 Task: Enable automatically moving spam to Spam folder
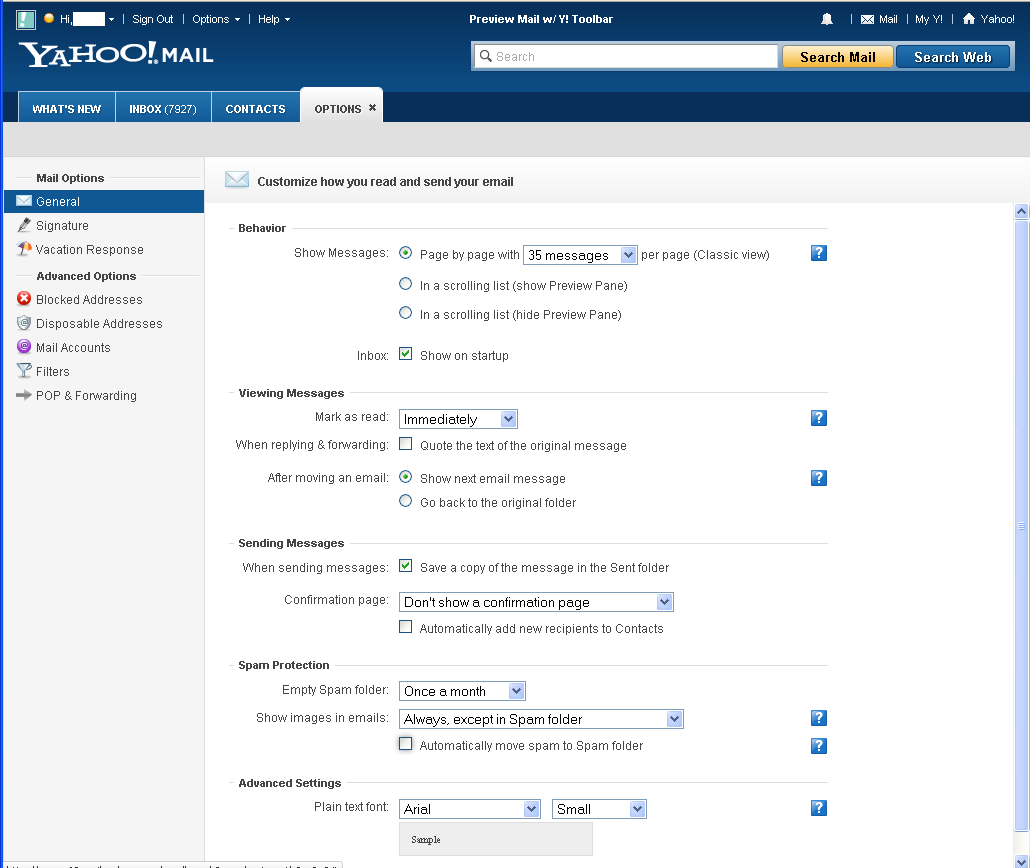pos(406,744)
